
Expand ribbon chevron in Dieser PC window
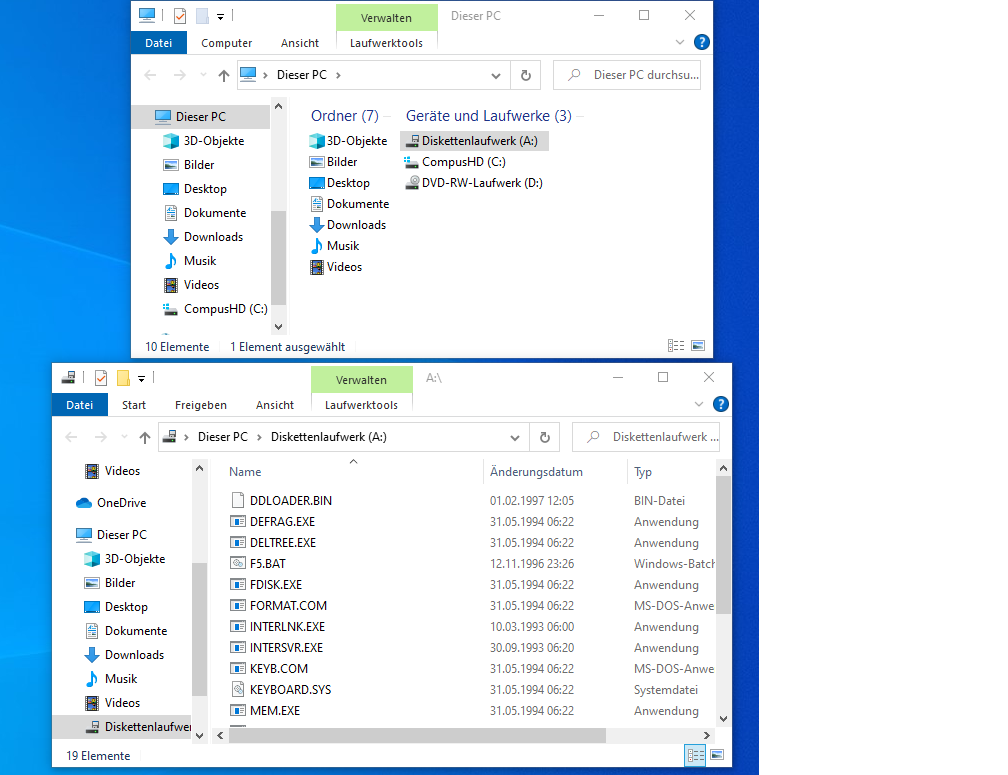pos(680,42)
